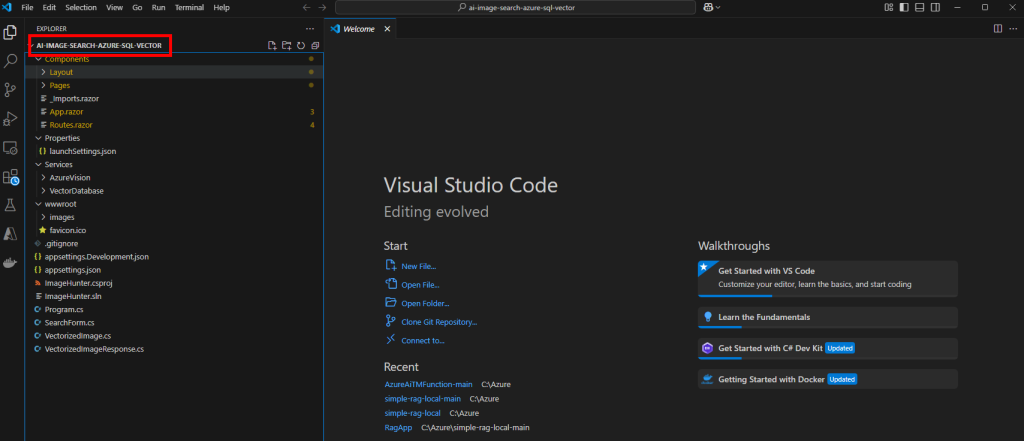The width and height of the screenshot is (1024, 441).
Task: Toggle the bottom panel
Action: click(x=920, y=7)
